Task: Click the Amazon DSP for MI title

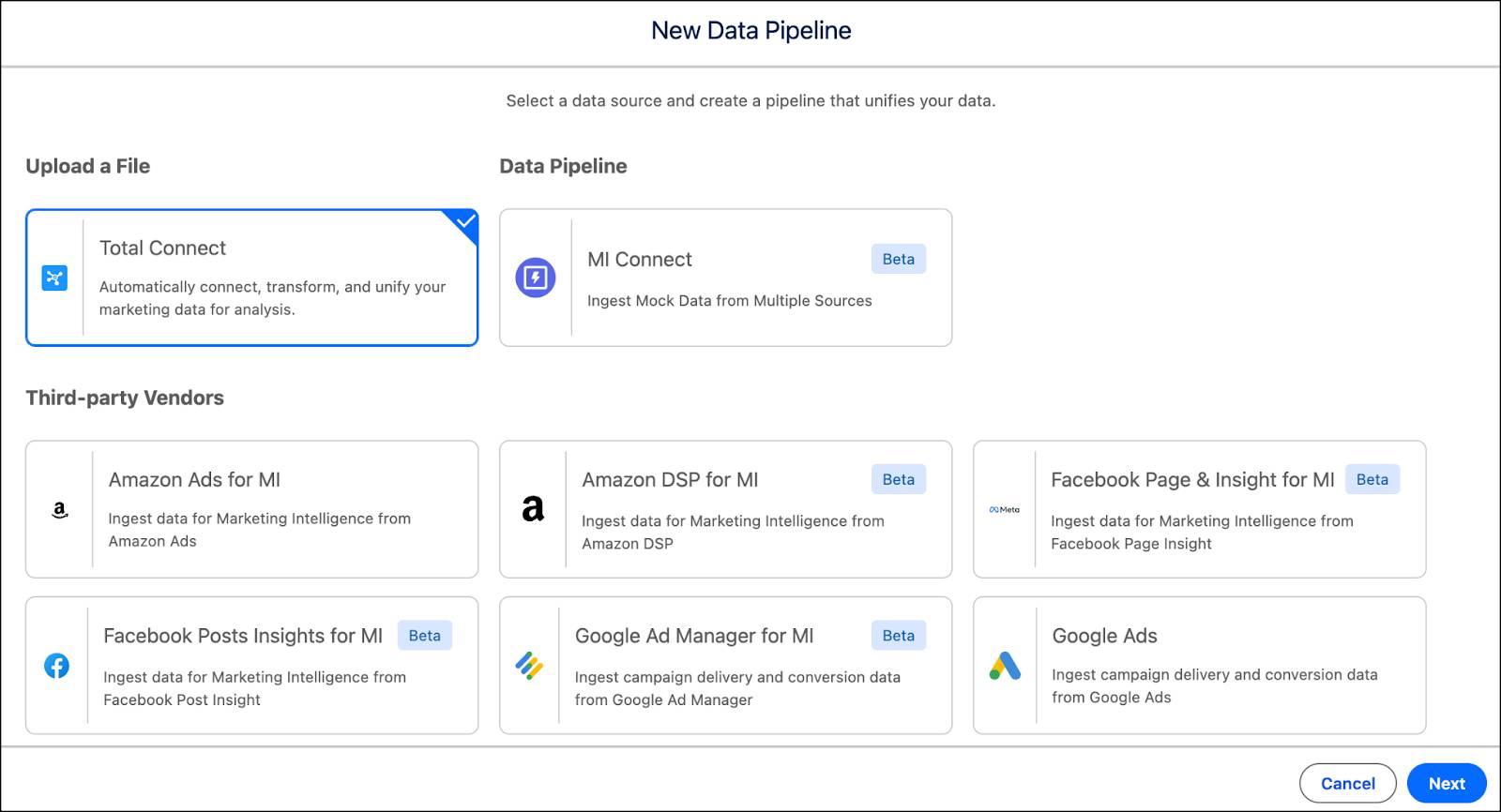Action: pos(670,480)
